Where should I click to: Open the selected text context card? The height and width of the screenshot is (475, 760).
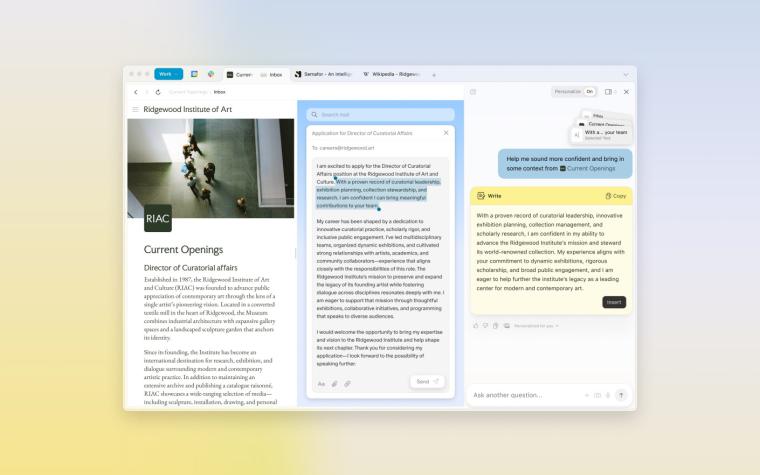tap(601, 135)
